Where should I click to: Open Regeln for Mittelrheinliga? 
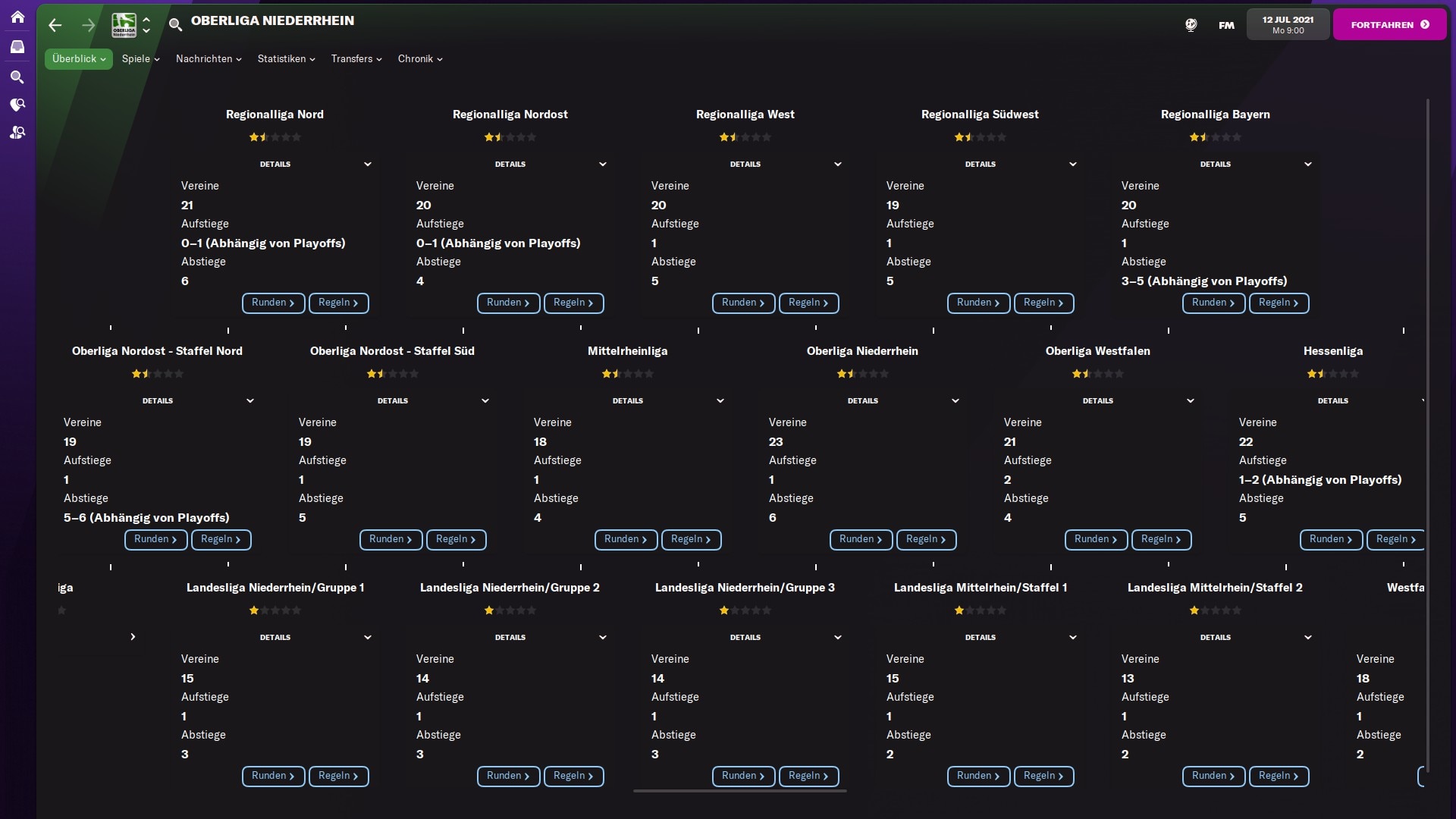(691, 540)
